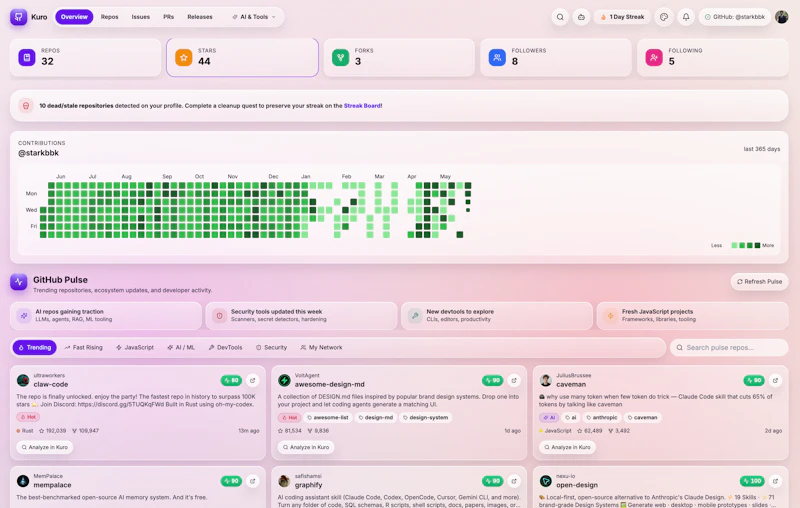Click the 80 score badge on claw-code
This screenshot has height=508, width=800.
231,380
